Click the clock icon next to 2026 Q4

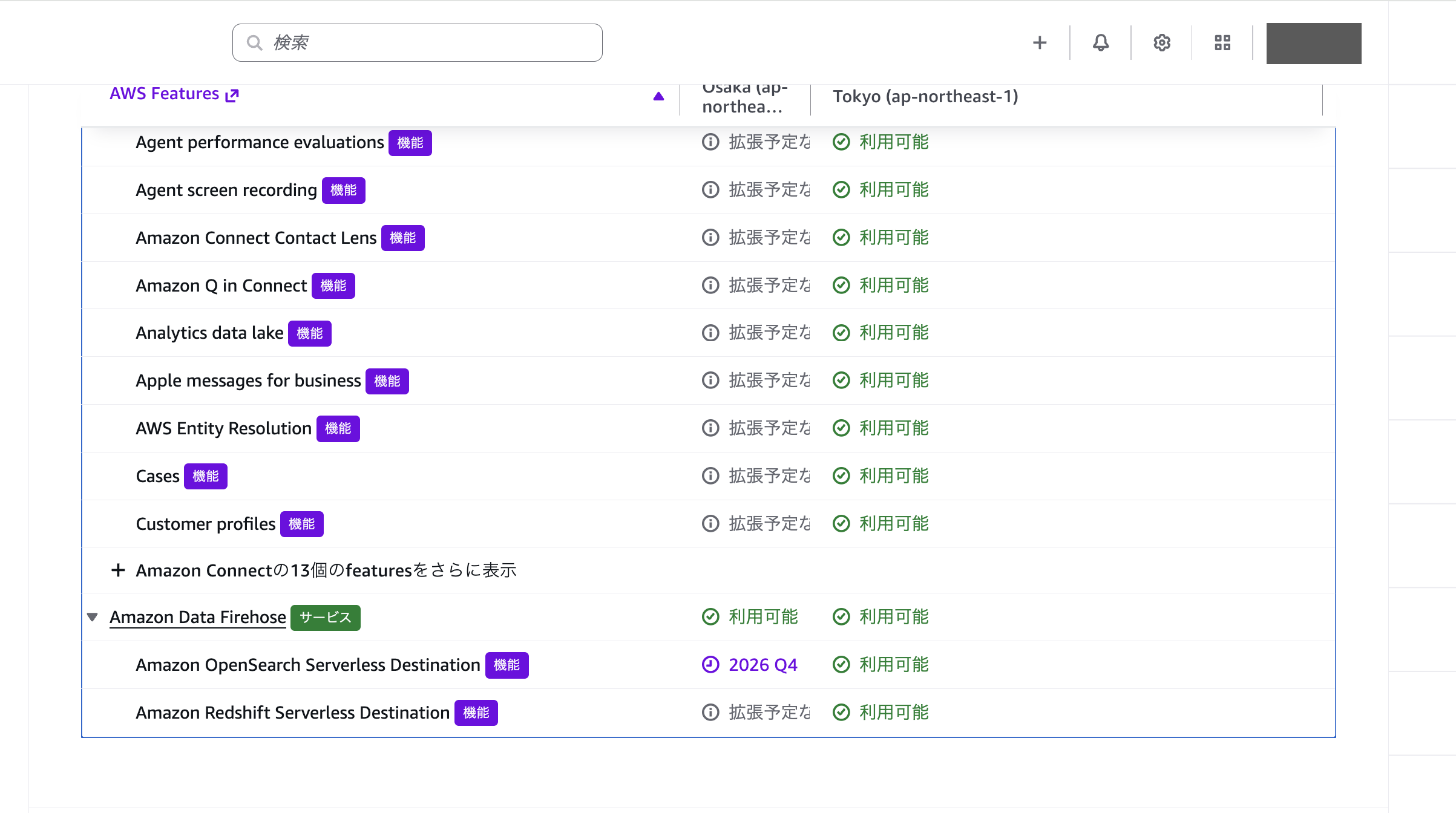pyautogui.click(x=710, y=665)
